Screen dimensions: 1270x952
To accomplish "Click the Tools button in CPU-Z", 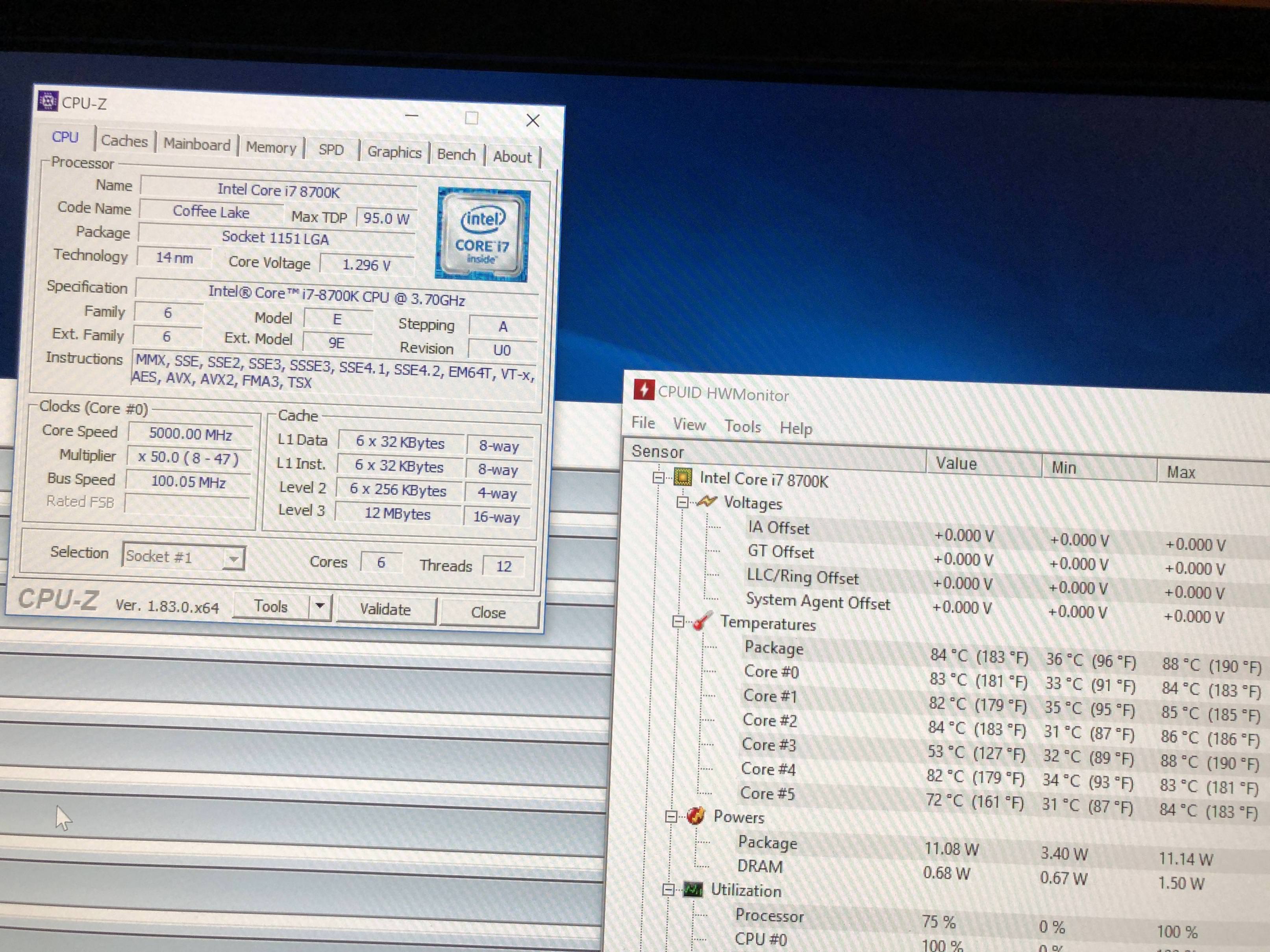I will (x=271, y=606).
